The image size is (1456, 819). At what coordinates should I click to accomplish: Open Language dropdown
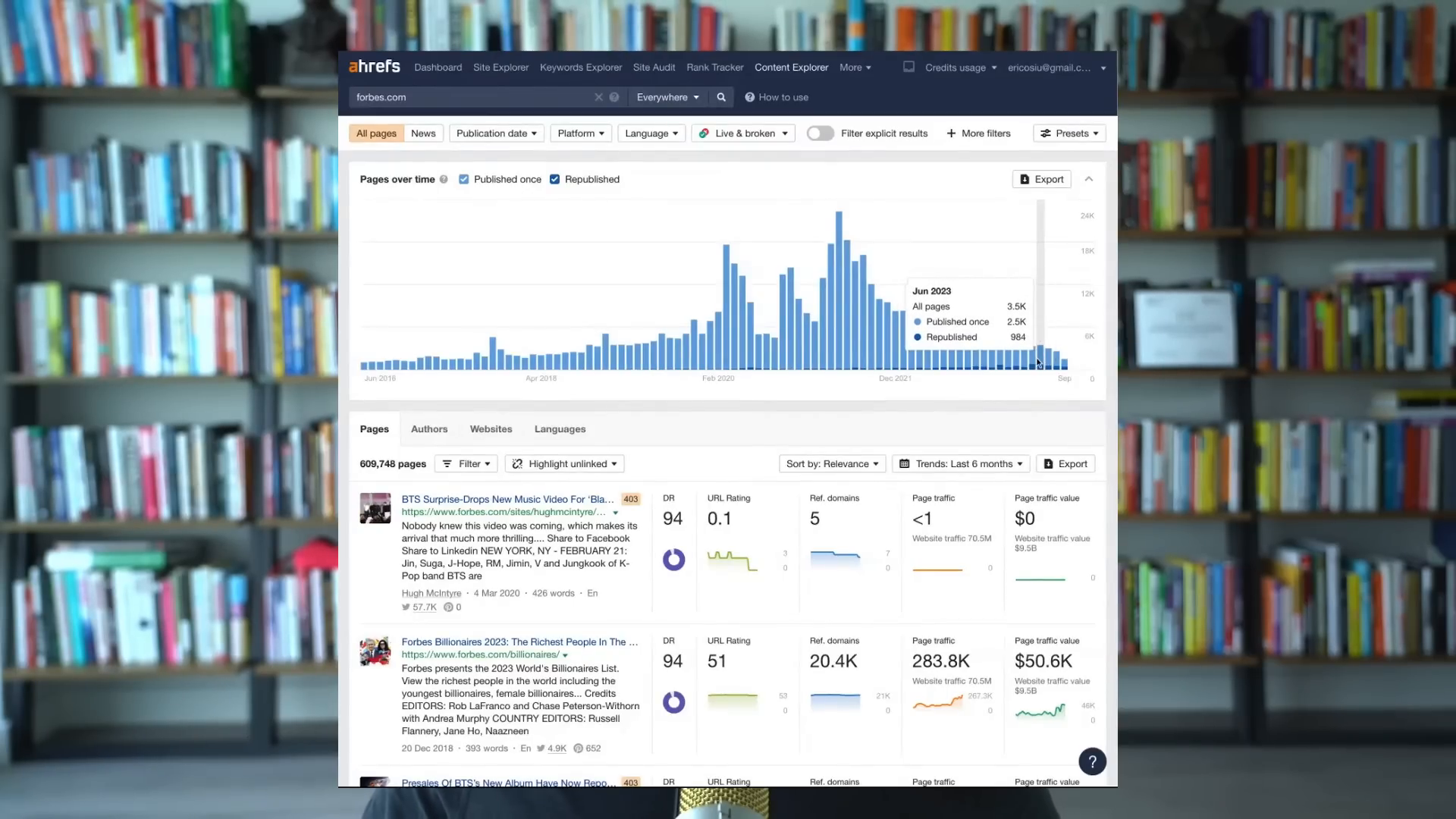click(x=651, y=133)
